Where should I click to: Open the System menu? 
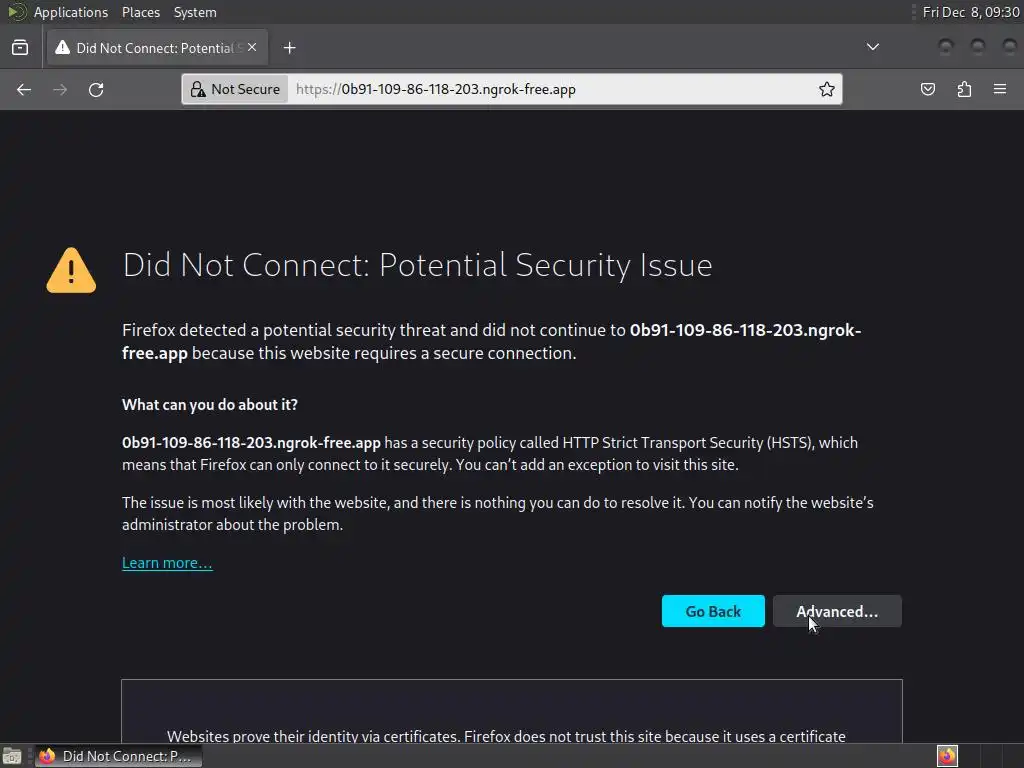pyautogui.click(x=195, y=12)
